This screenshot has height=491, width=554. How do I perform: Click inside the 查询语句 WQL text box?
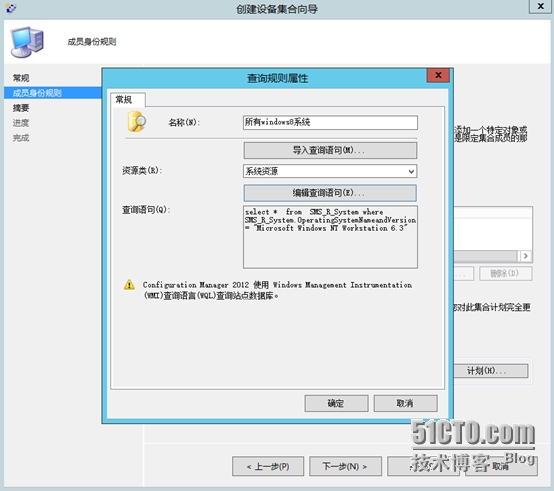(330, 237)
